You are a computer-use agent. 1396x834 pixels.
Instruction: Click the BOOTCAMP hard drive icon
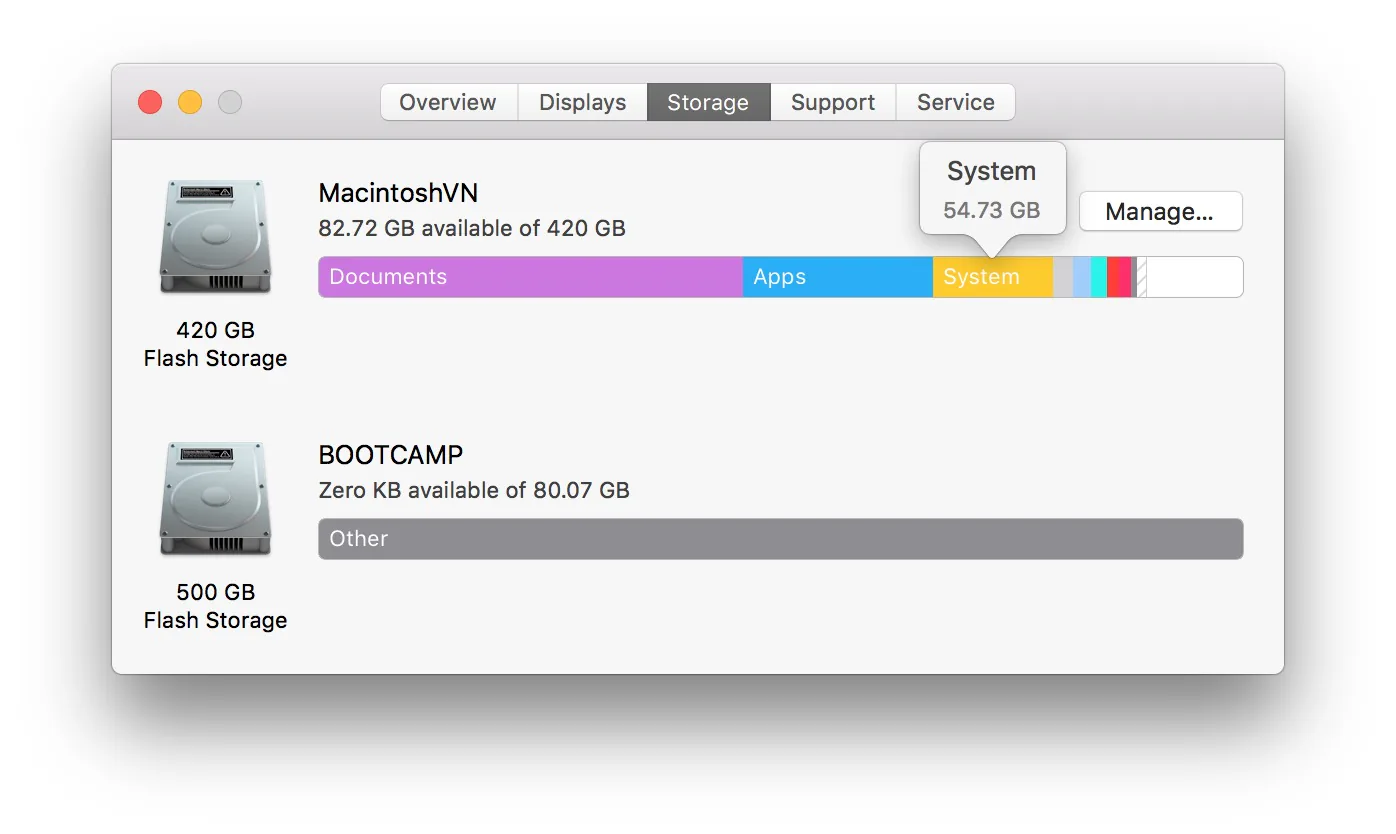[215, 499]
